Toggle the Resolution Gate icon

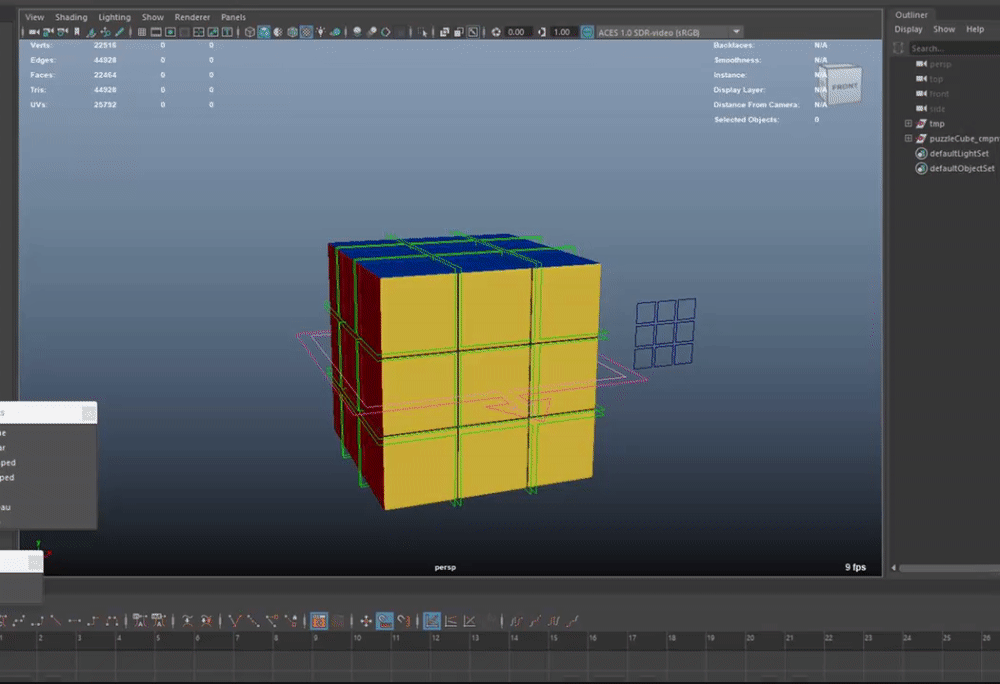coord(170,32)
